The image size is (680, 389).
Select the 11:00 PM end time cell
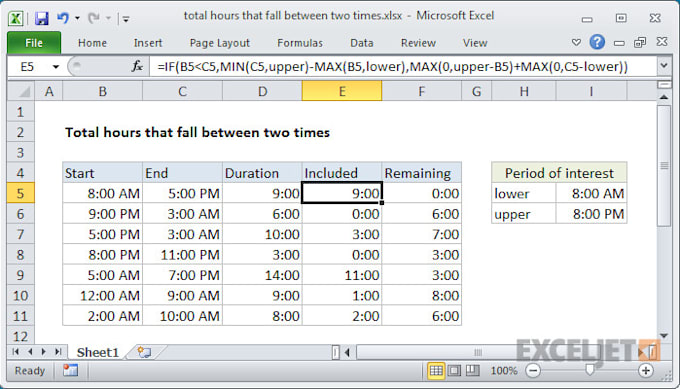tap(182, 255)
